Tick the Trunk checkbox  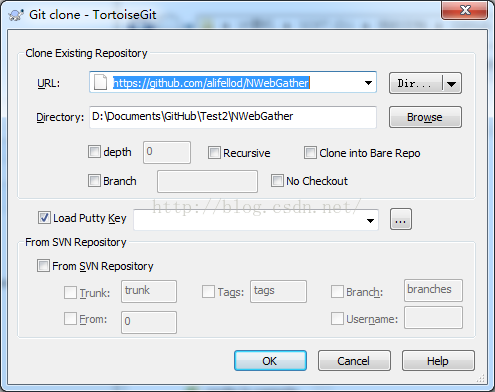click(70, 292)
